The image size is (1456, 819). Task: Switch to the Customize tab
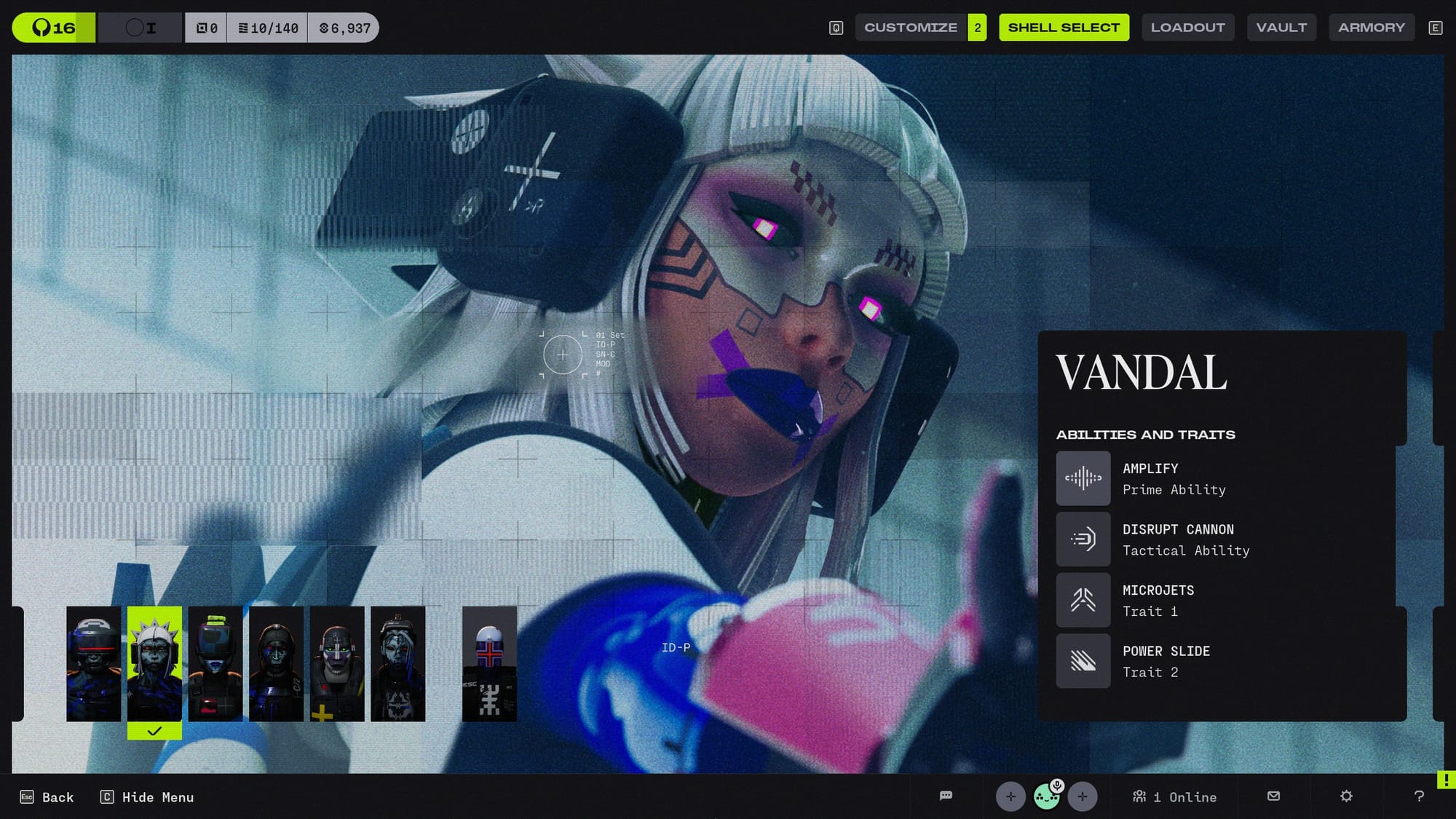pos(911,28)
